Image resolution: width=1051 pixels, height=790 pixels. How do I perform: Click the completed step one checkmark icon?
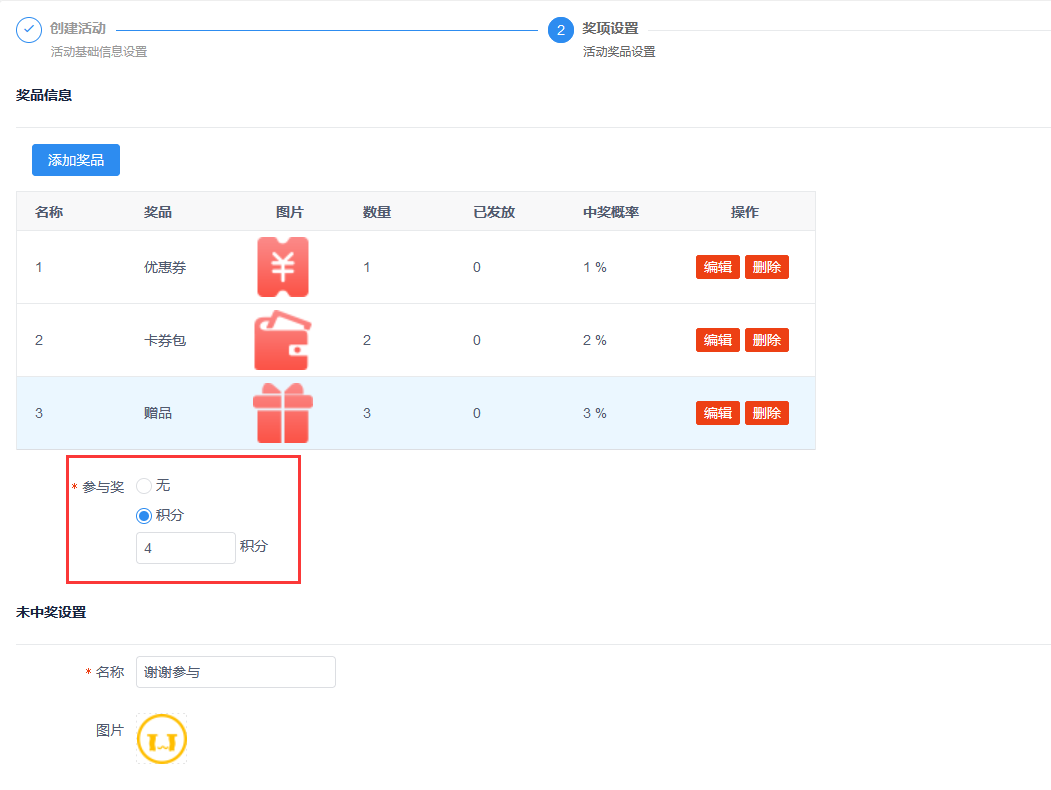click(29, 29)
